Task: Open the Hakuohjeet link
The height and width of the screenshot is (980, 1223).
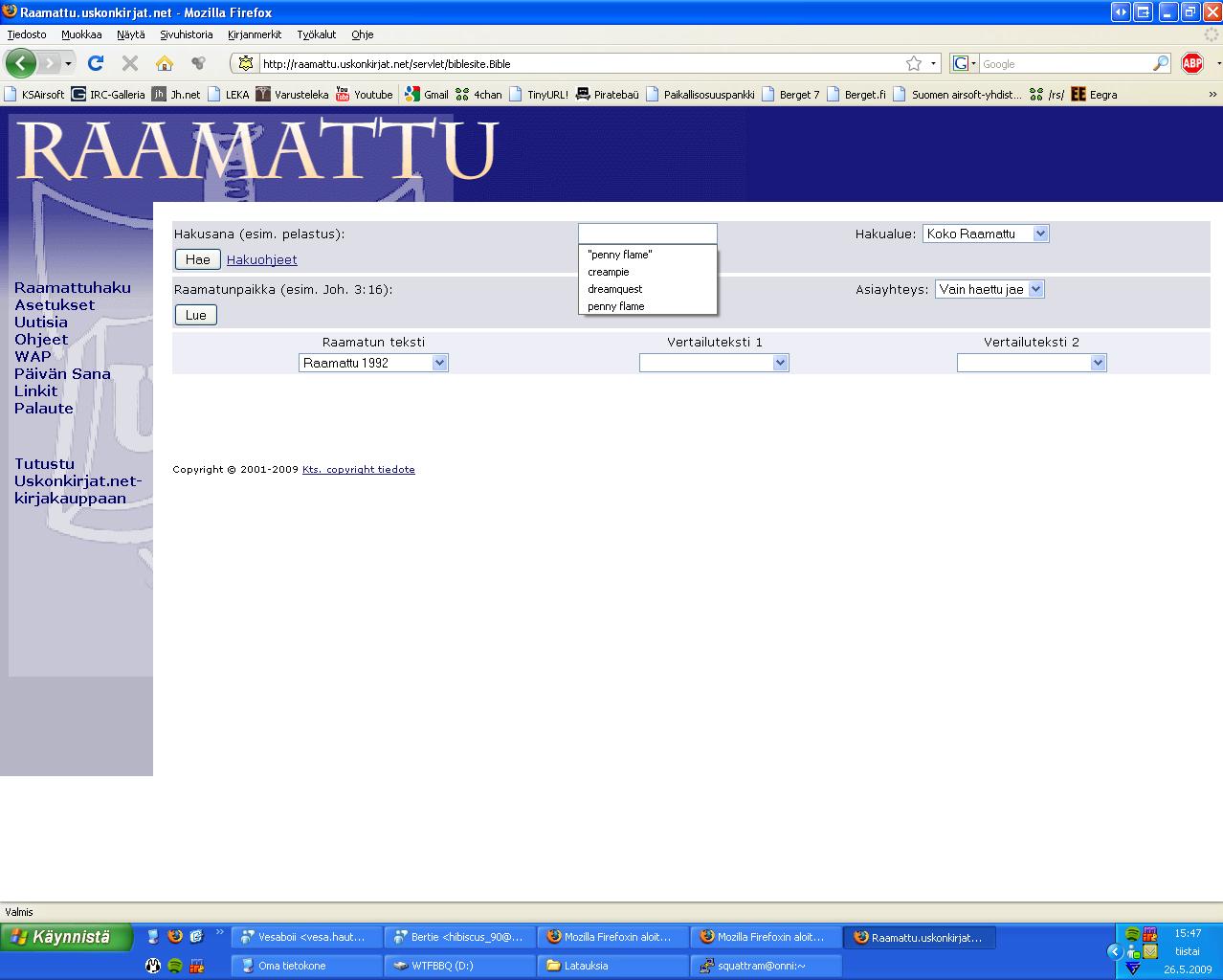Action: 261,260
